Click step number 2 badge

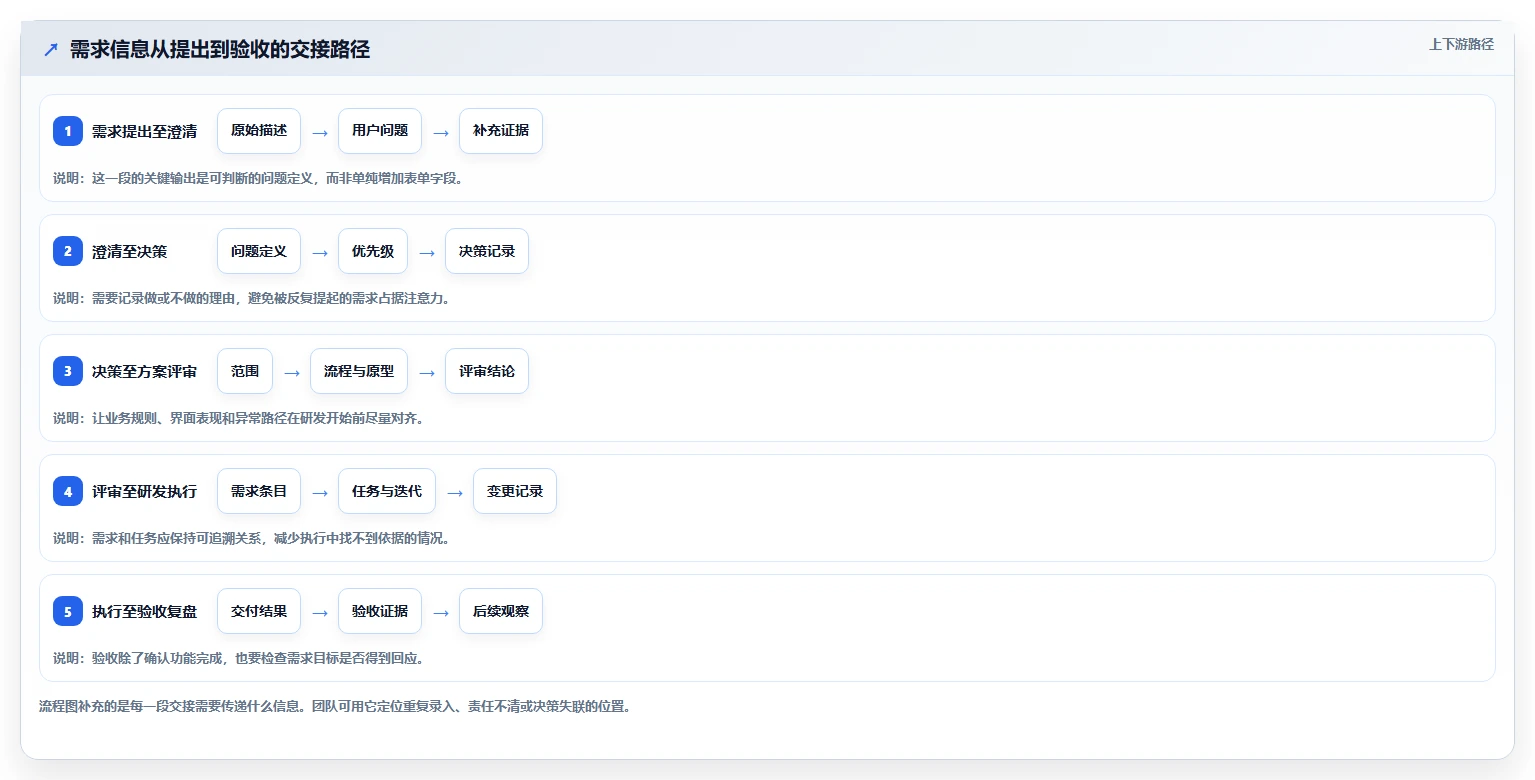click(68, 251)
